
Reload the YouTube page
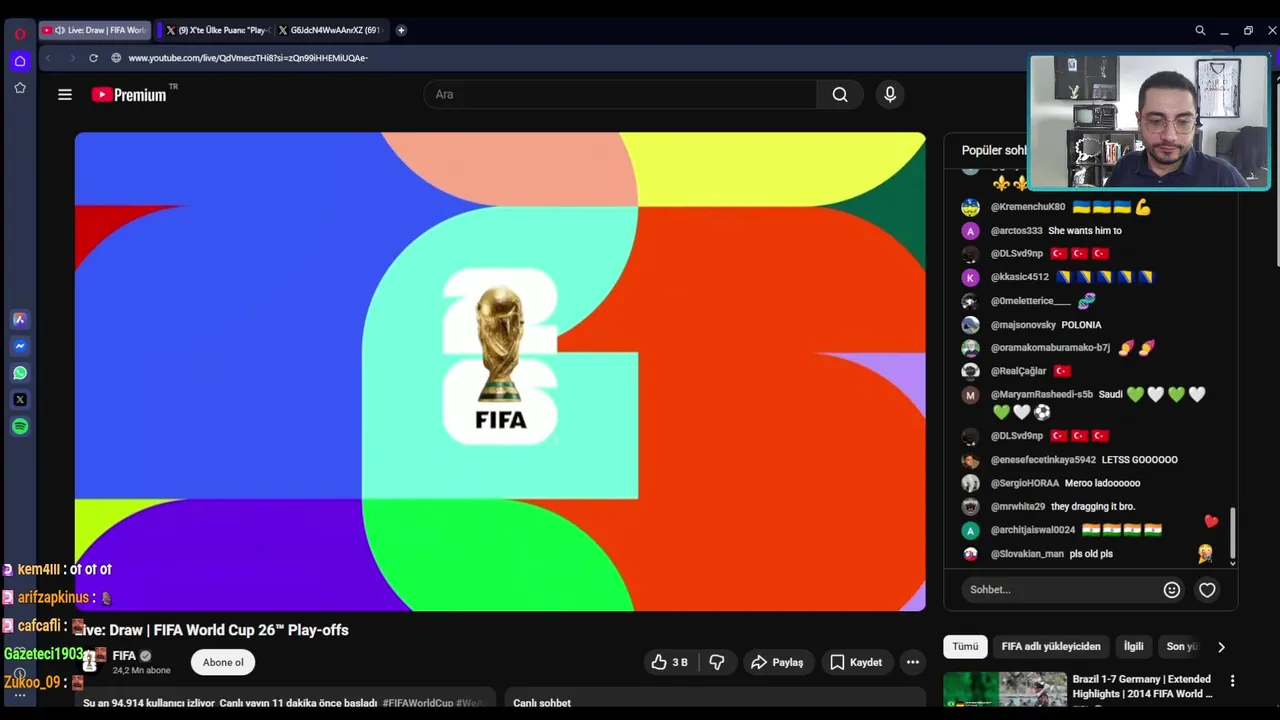pos(93,58)
